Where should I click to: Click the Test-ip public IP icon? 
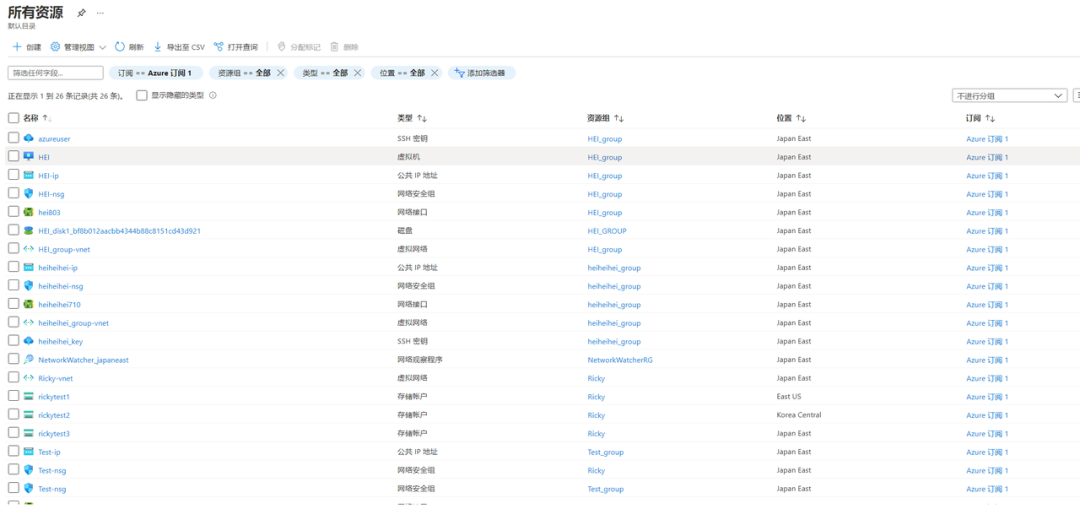coord(28,452)
